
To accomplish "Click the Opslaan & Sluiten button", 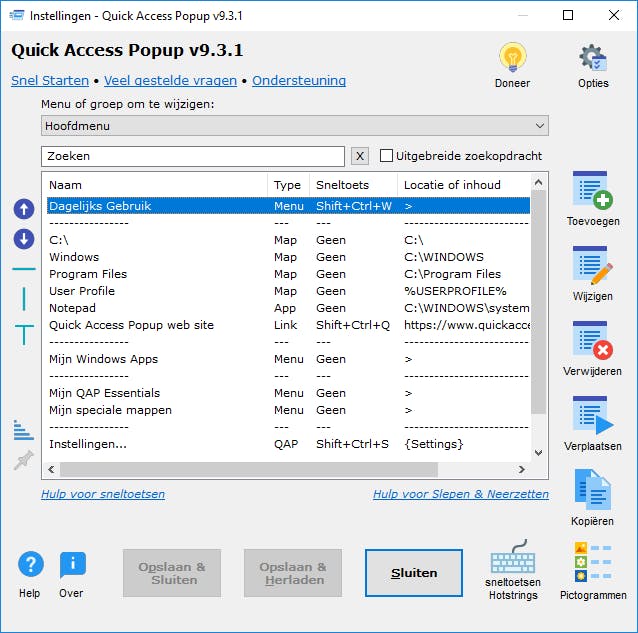I will point(172,573).
